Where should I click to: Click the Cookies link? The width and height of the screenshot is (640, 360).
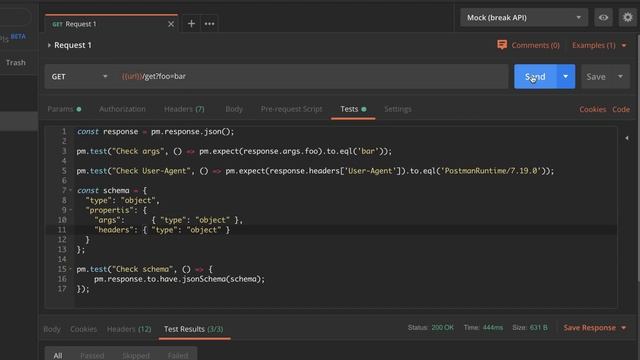593,109
